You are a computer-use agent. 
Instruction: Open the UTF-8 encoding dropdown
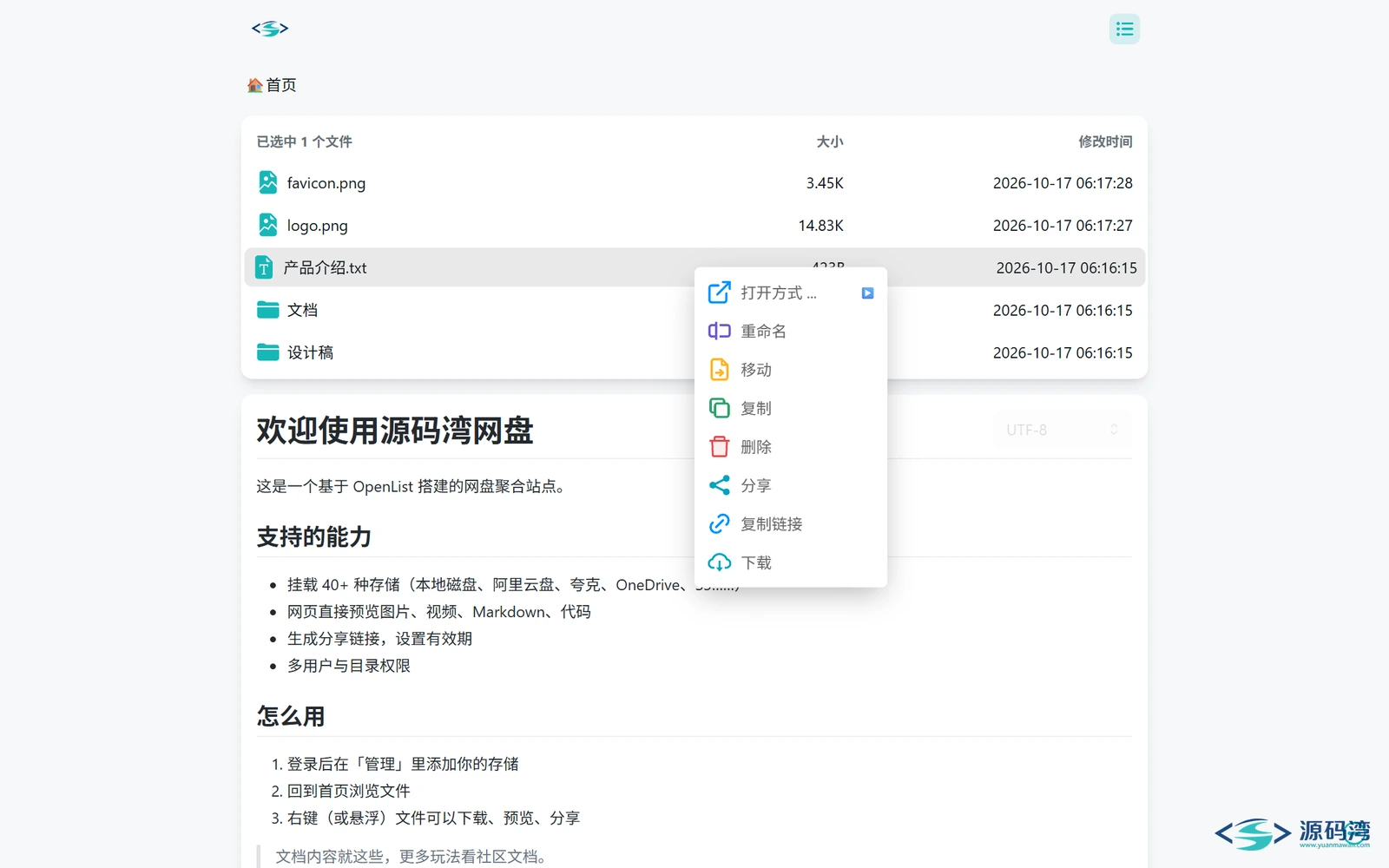point(1063,430)
